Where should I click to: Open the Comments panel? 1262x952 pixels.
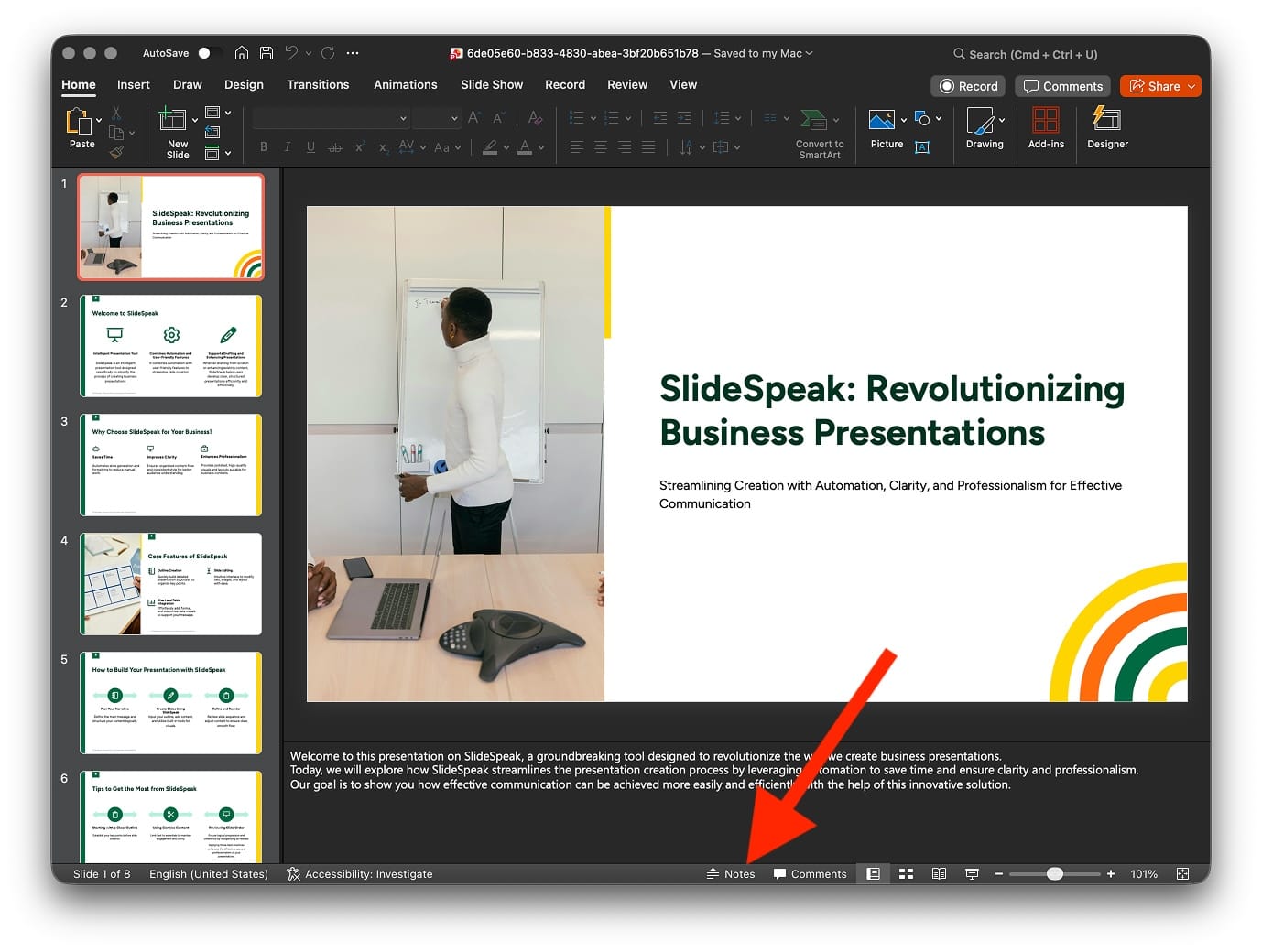pyautogui.click(x=1062, y=86)
